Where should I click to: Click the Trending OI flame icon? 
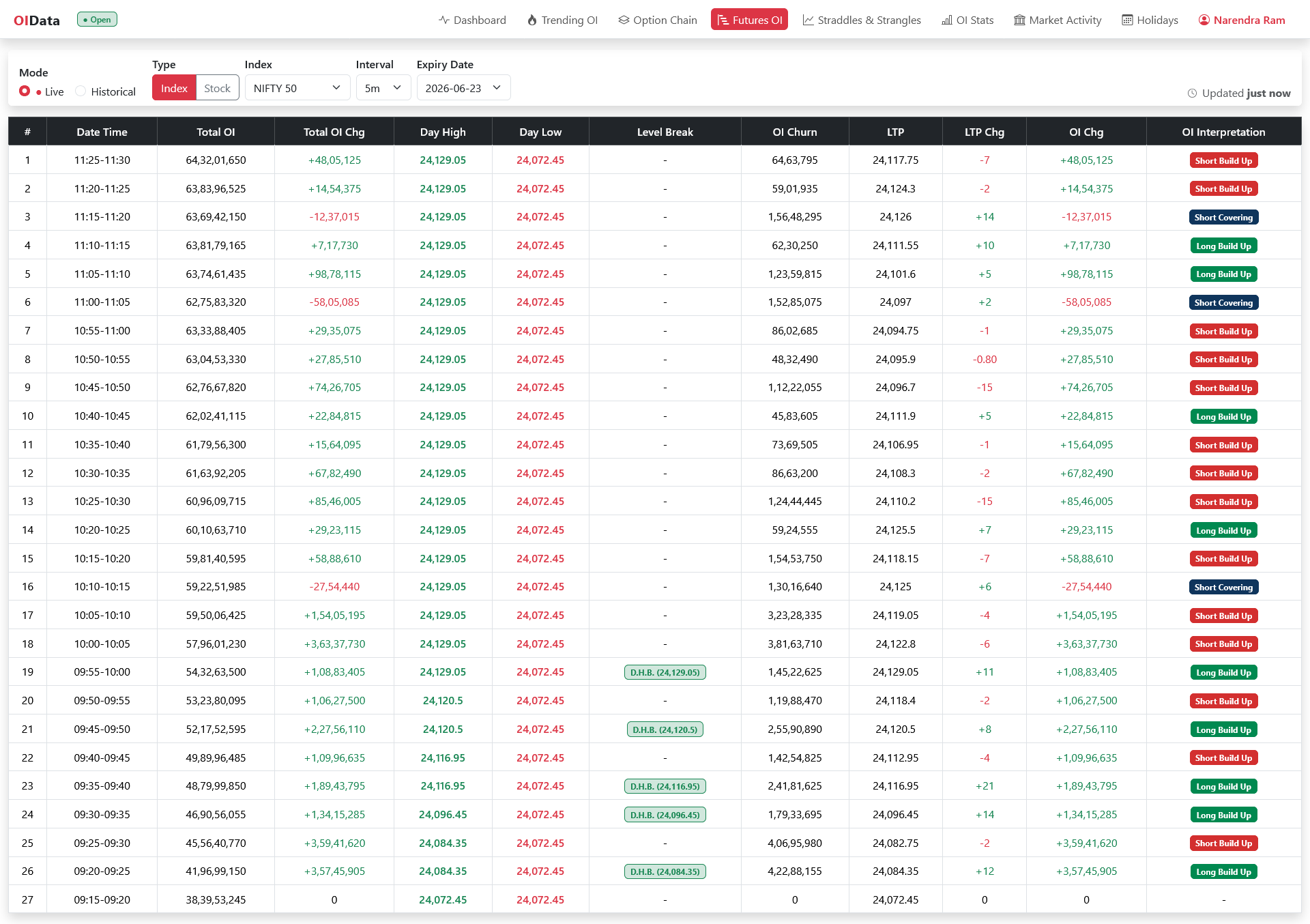[x=532, y=20]
